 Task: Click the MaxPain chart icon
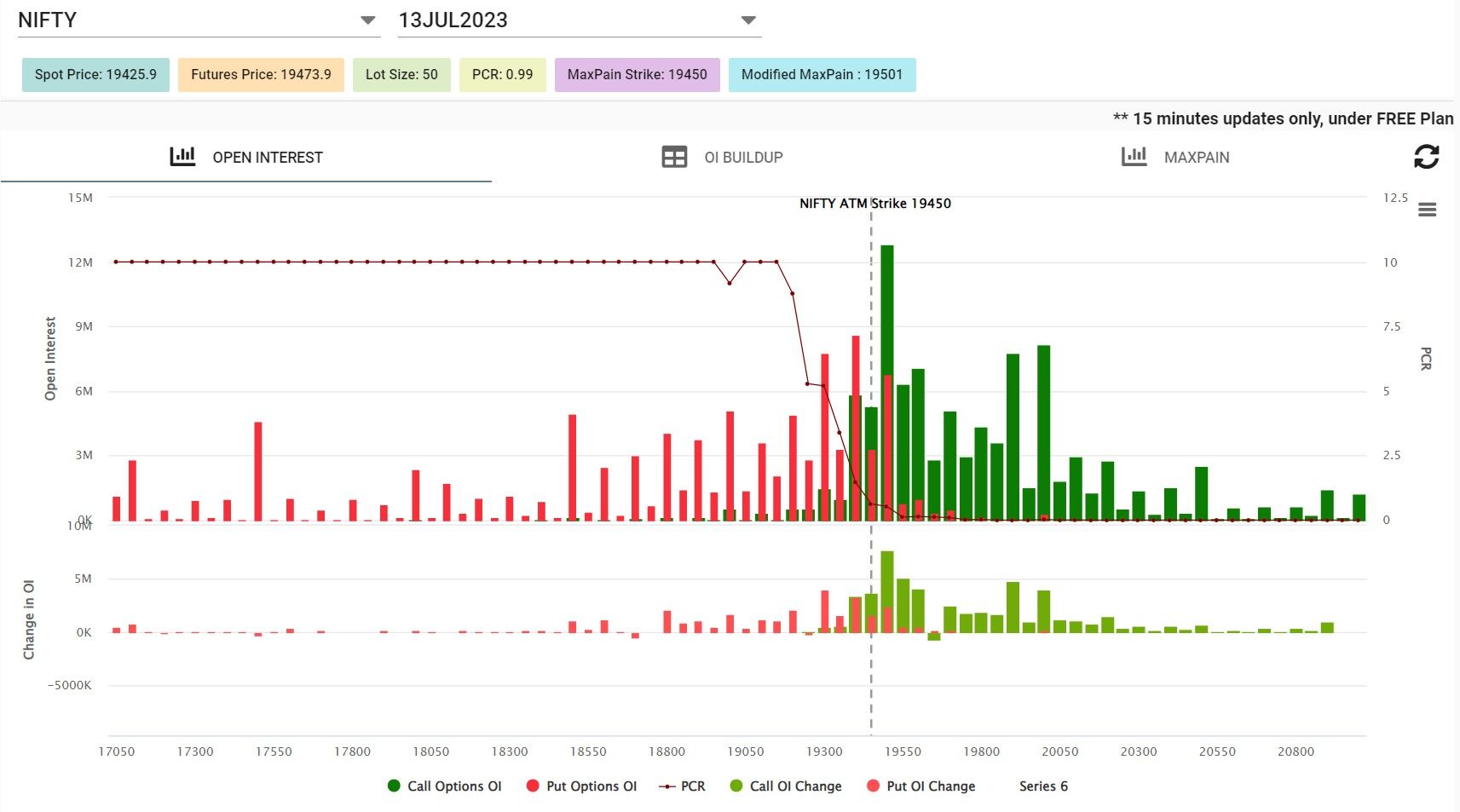coord(1134,156)
